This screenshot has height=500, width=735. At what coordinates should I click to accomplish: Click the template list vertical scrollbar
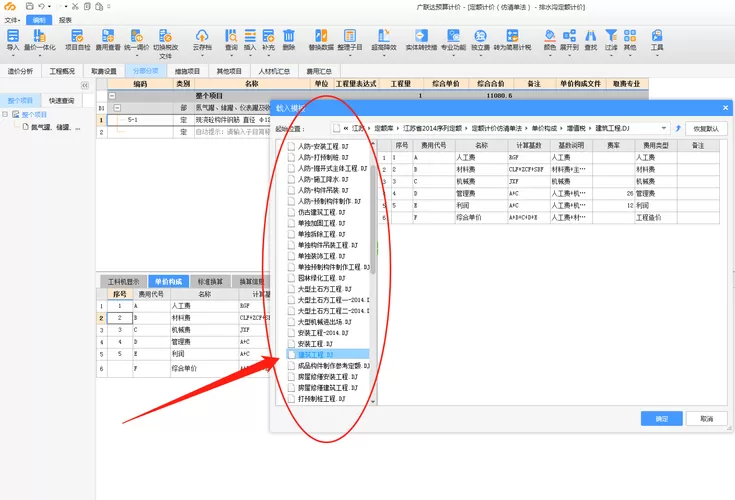[373, 219]
